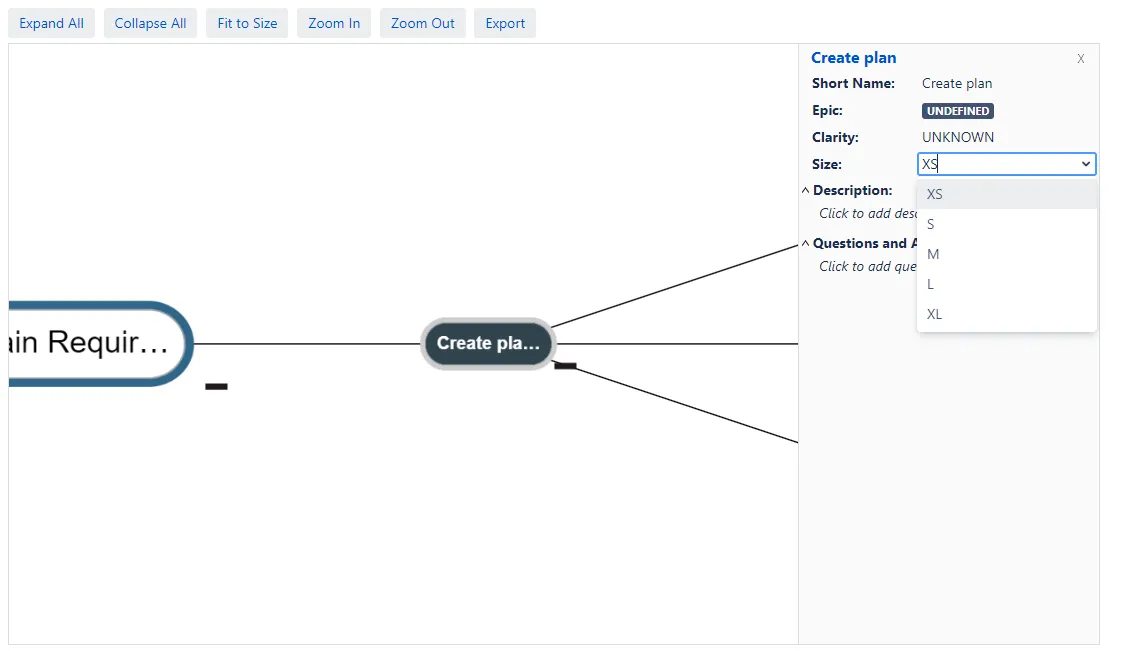
Task: Collapse the Questions and Answers chevron
Action: (x=805, y=243)
